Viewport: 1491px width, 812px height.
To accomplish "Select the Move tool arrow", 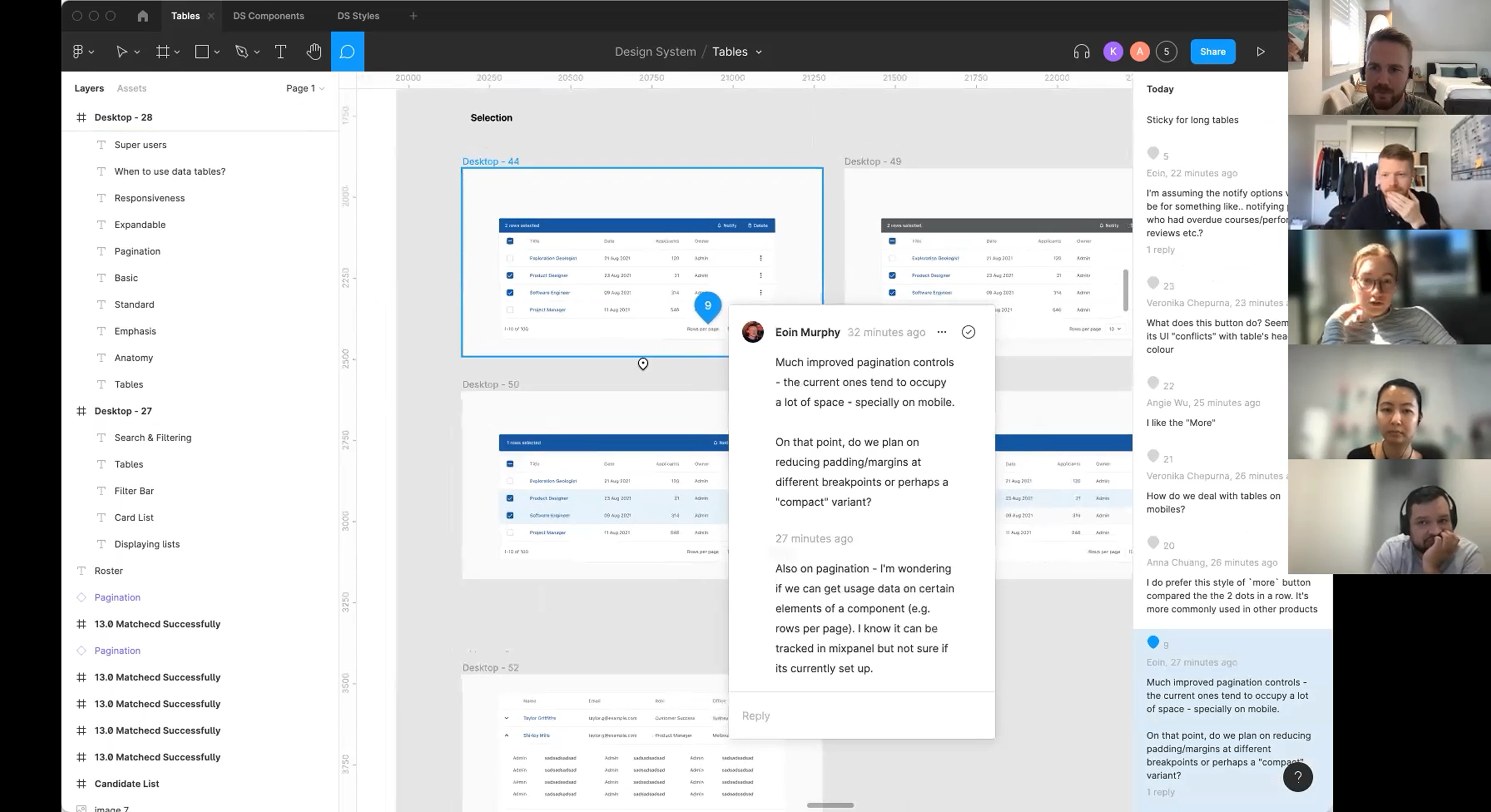I will click(121, 52).
